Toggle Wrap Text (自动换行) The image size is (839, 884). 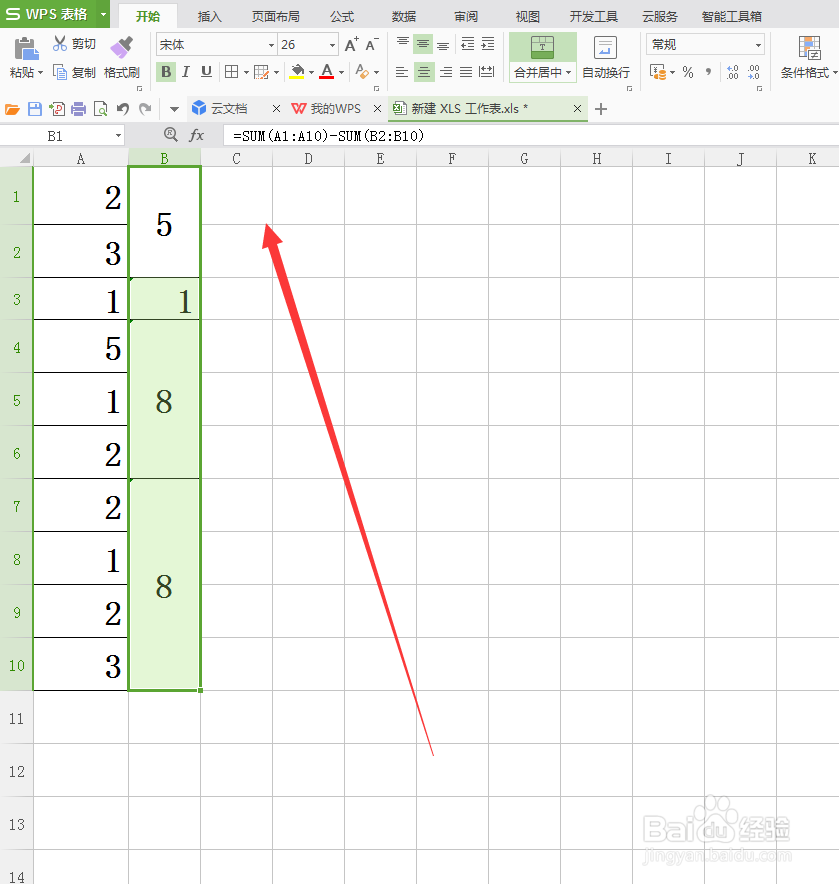[x=606, y=58]
